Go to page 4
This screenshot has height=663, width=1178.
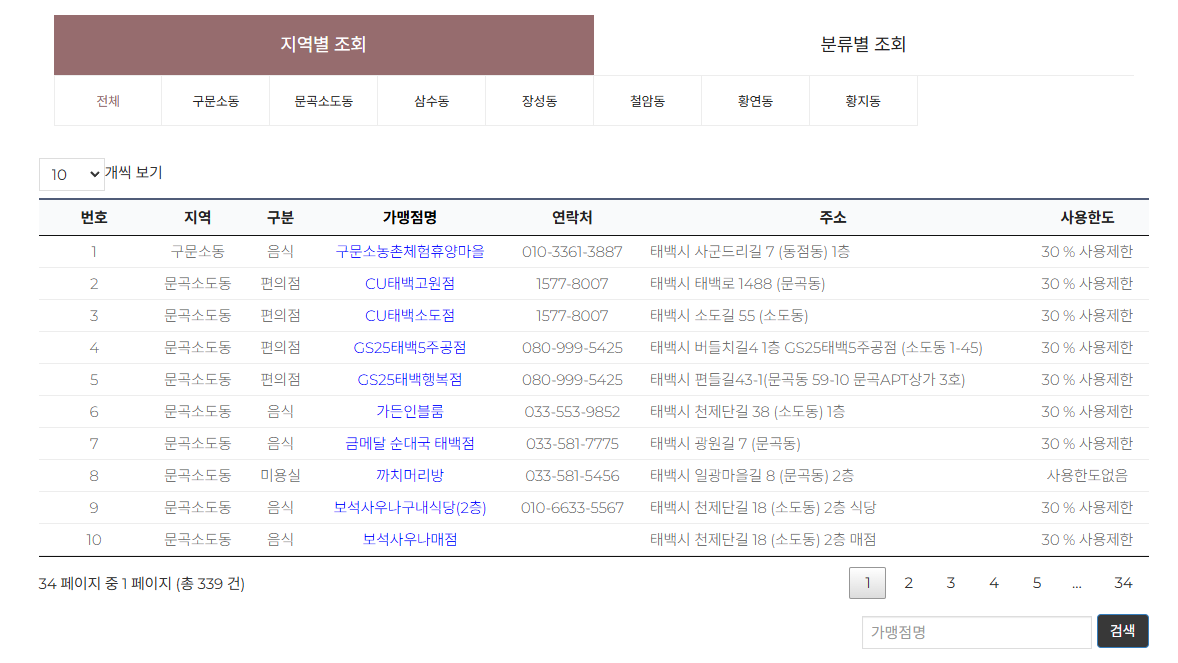click(993, 583)
